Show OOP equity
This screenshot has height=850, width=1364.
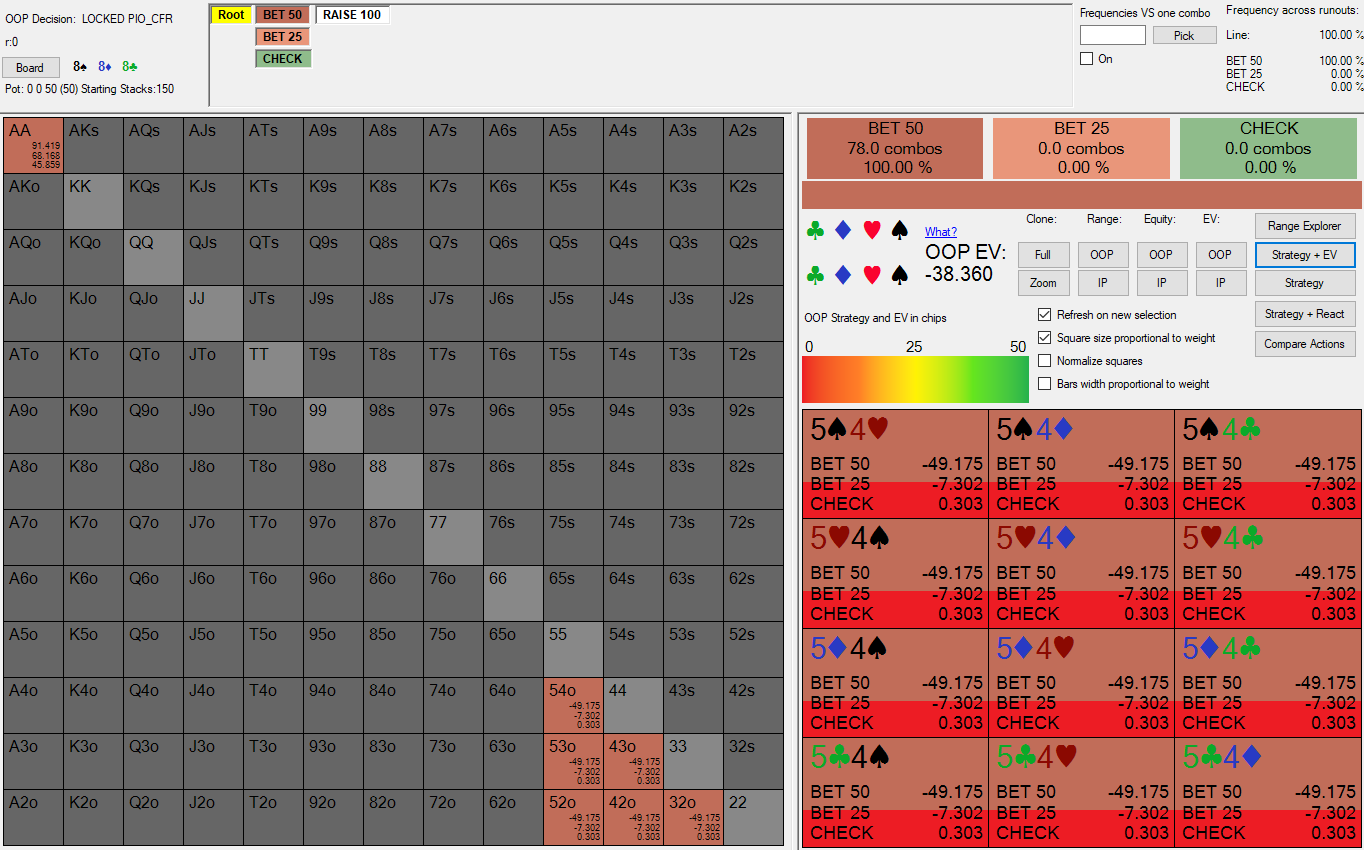coord(1161,255)
